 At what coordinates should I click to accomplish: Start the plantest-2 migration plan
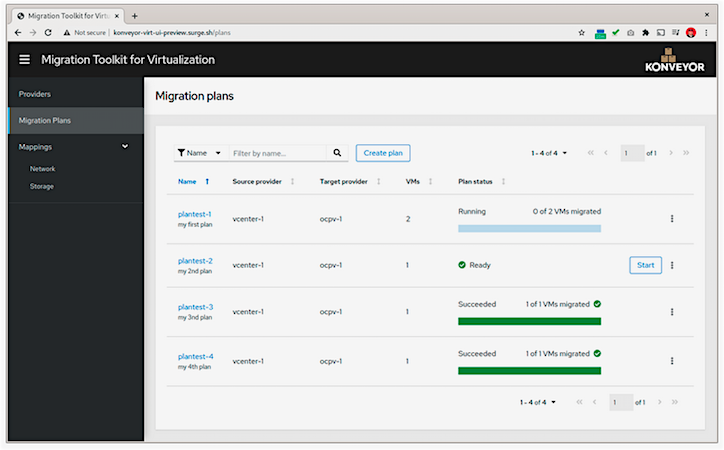[645, 265]
